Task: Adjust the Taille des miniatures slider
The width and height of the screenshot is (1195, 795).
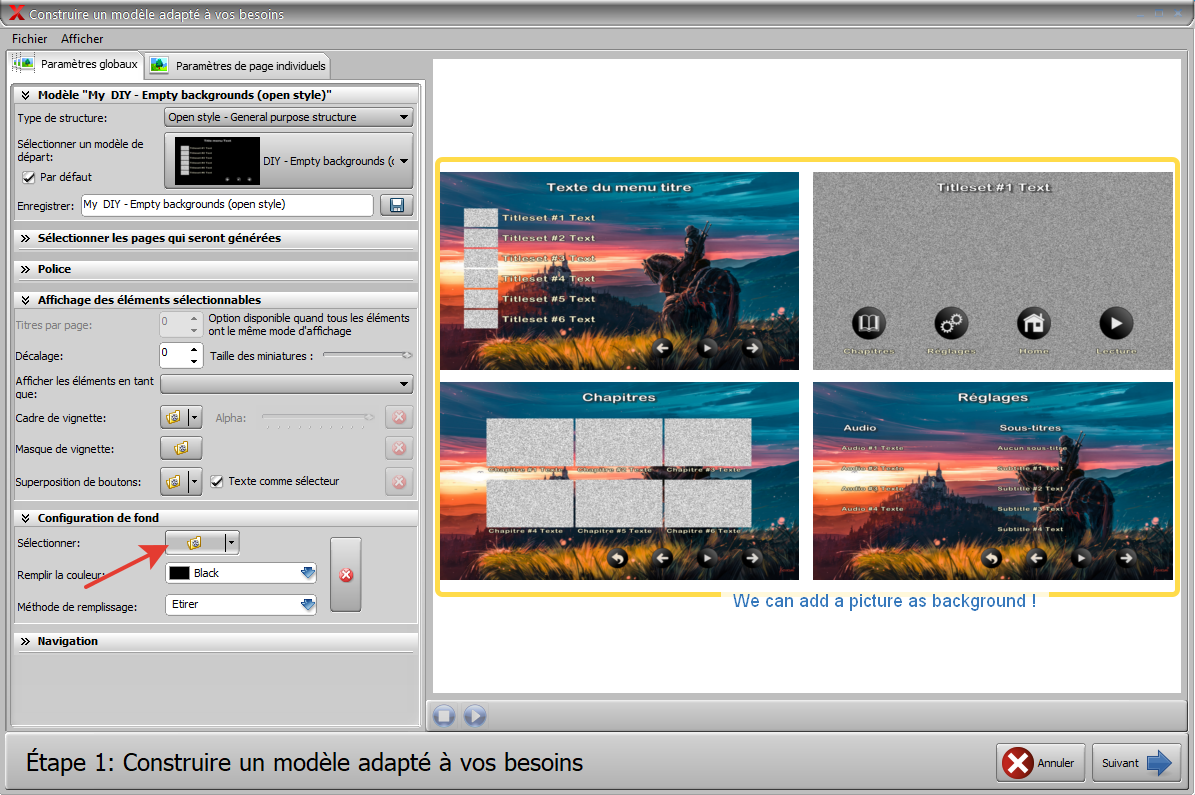Action: coord(367,355)
